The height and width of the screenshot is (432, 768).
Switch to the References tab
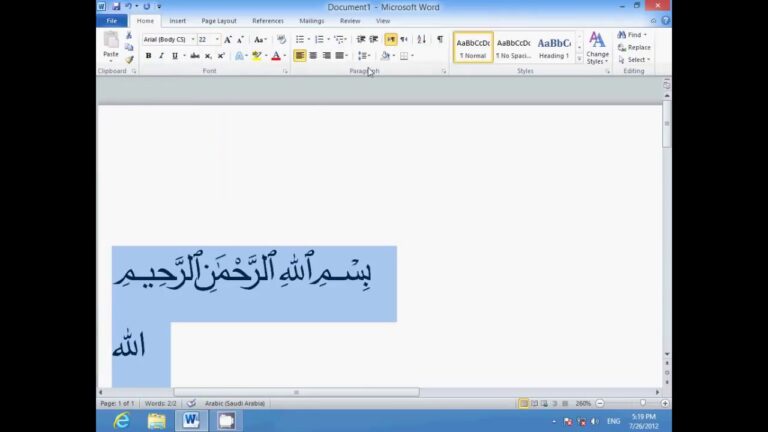point(267,21)
